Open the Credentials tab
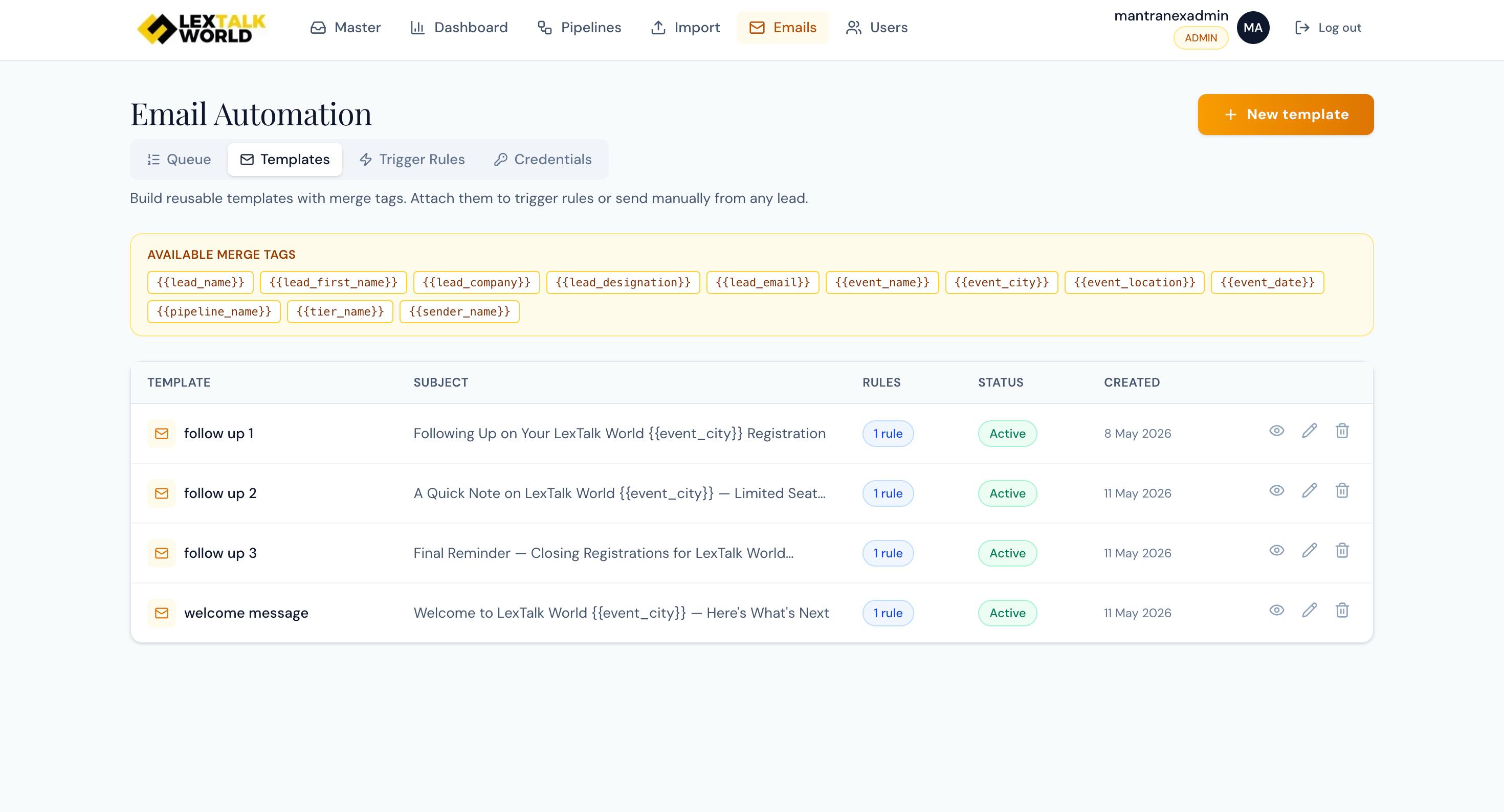The height and width of the screenshot is (812, 1504). click(542, 160)
